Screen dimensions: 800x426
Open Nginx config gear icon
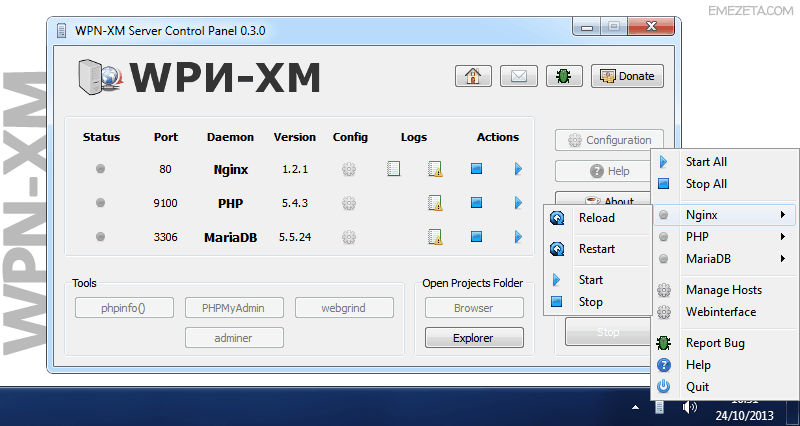[349, 169]
